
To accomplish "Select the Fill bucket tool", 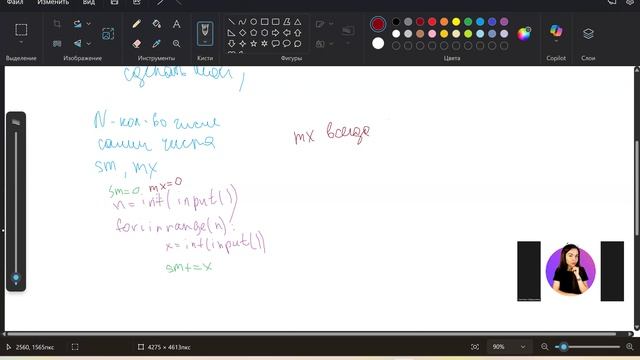I will (156, 24).
